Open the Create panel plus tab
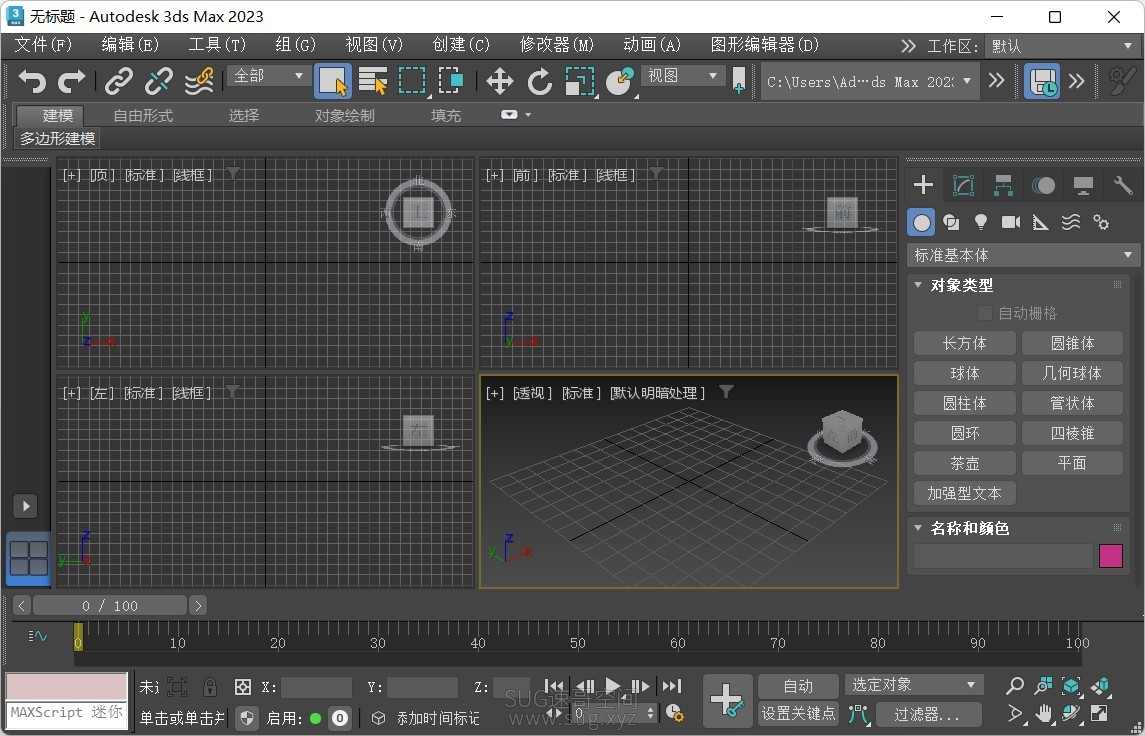 tap(923, 185)
